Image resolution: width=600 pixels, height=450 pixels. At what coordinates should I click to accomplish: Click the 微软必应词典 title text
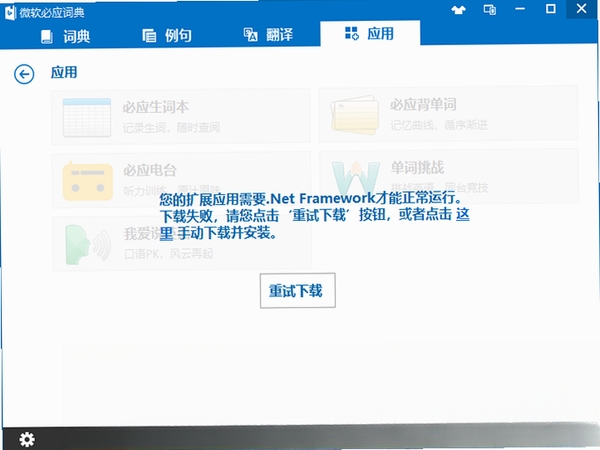52,13
